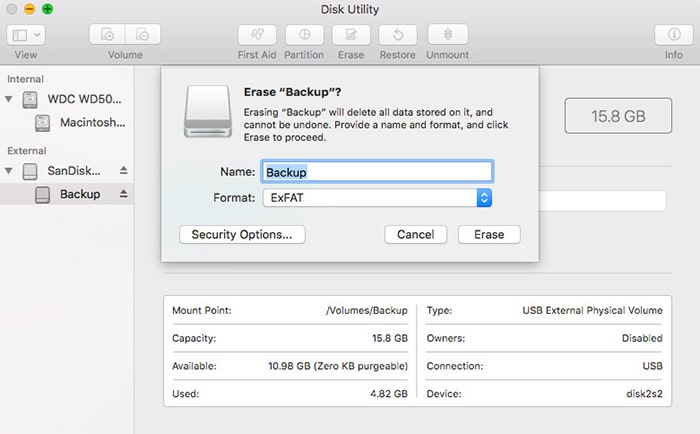Screen dimensions: 700x434
Task: Click the add volume icon
Action: pos(107,35)
